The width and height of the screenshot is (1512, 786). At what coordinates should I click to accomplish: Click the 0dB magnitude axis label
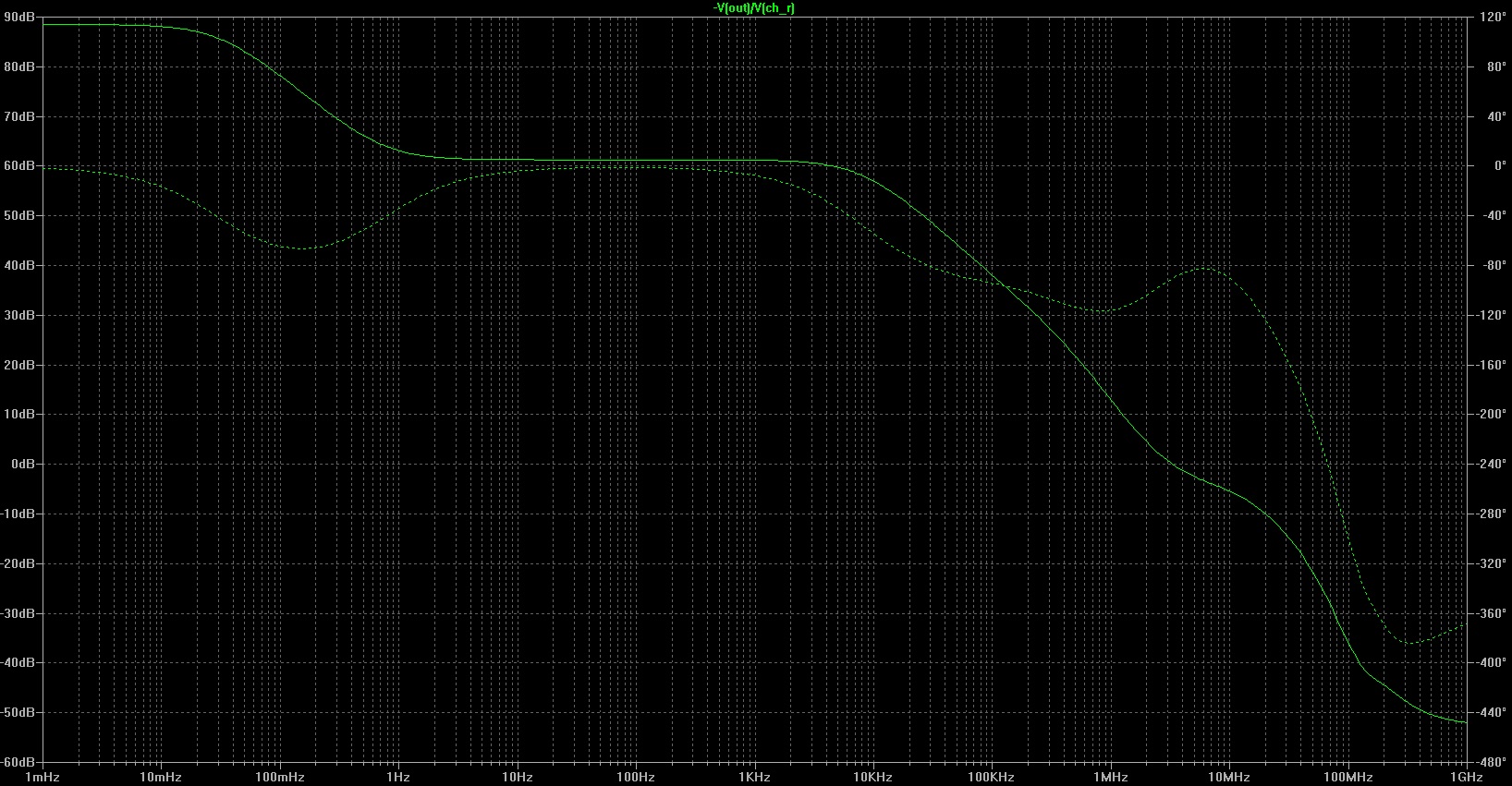coord(22,464)
